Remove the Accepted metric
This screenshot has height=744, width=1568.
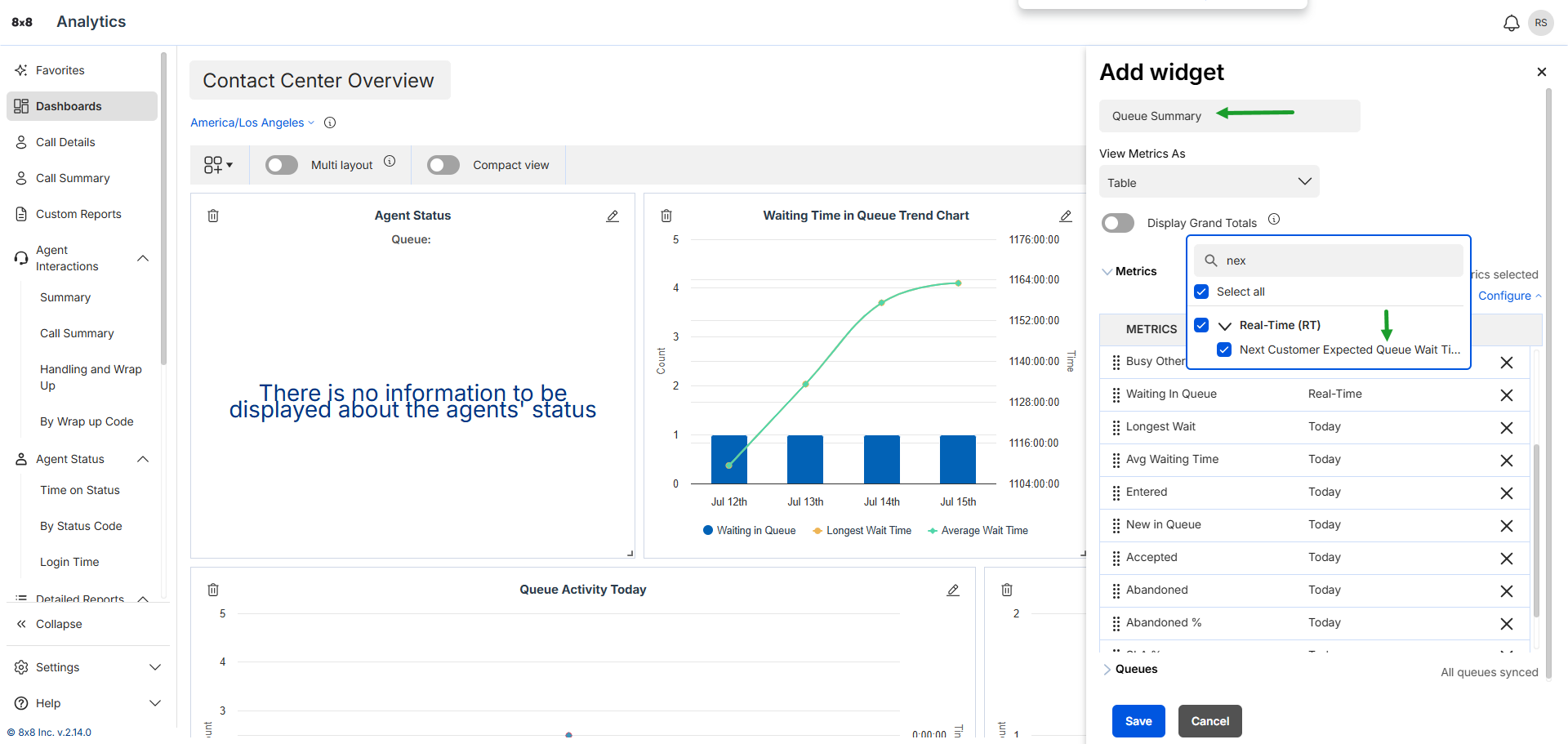1507,559
